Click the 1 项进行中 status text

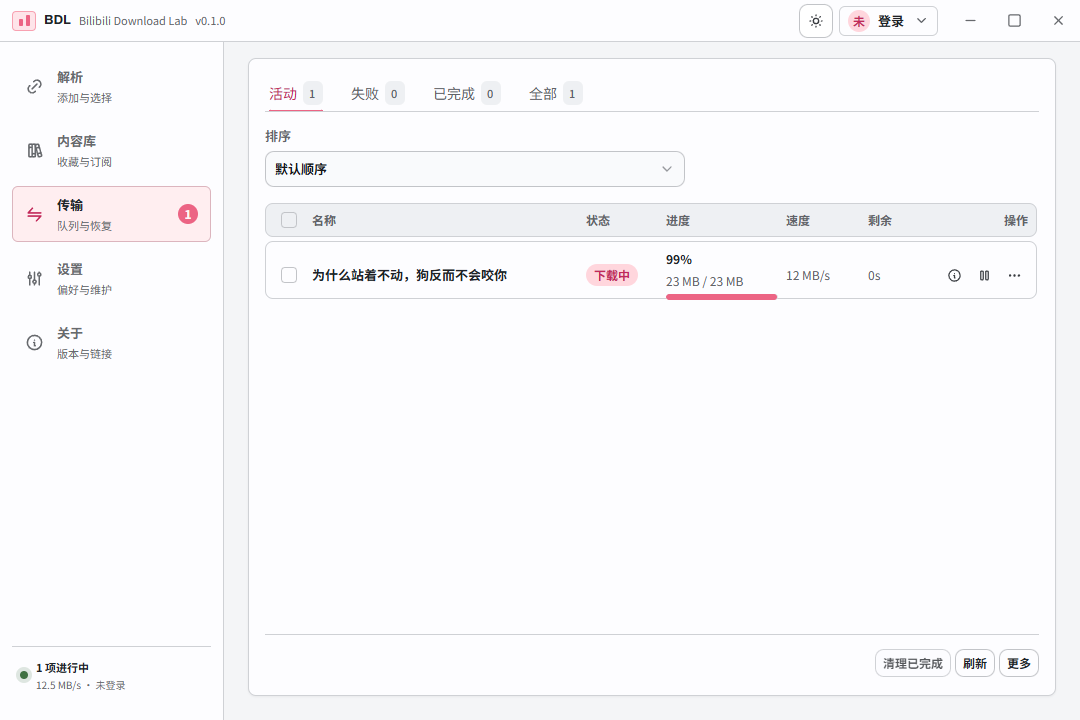click(63, 668)
